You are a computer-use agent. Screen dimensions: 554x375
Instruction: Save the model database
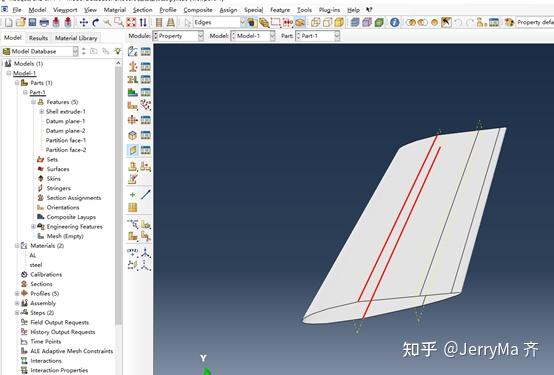33,23
